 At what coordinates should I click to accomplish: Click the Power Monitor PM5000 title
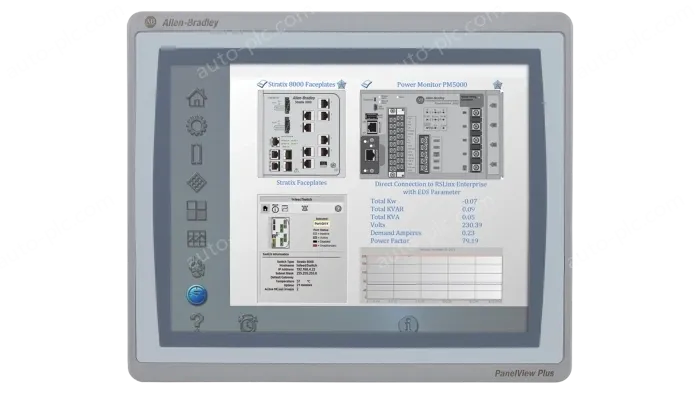point(432,84)
